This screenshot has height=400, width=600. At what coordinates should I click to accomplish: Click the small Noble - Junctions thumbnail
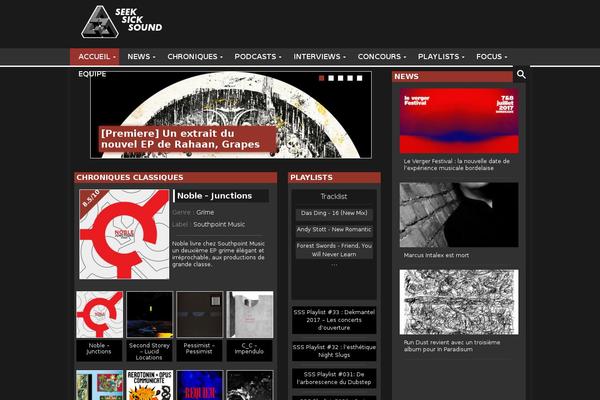[x=99, y=314]
